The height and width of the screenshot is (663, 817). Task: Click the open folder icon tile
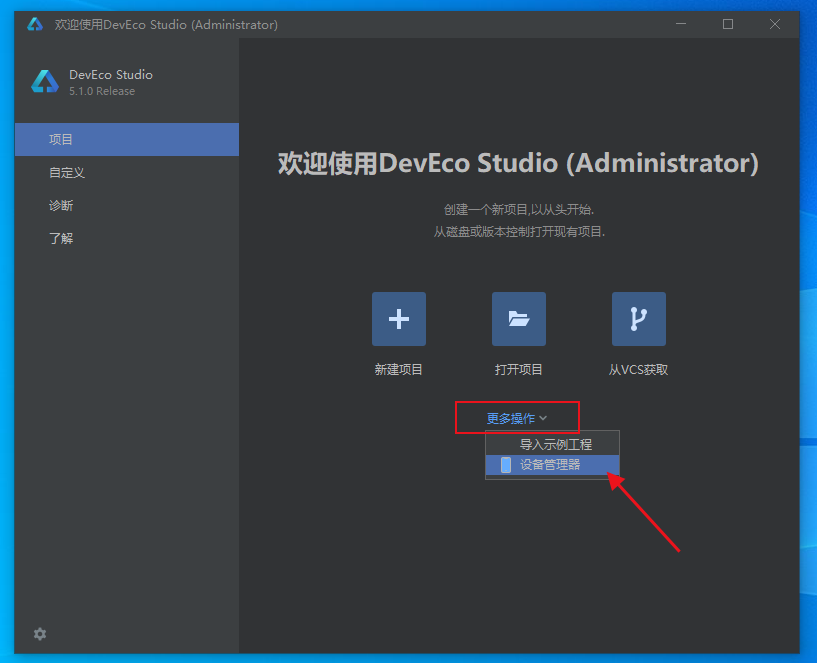tap(518, 319)
